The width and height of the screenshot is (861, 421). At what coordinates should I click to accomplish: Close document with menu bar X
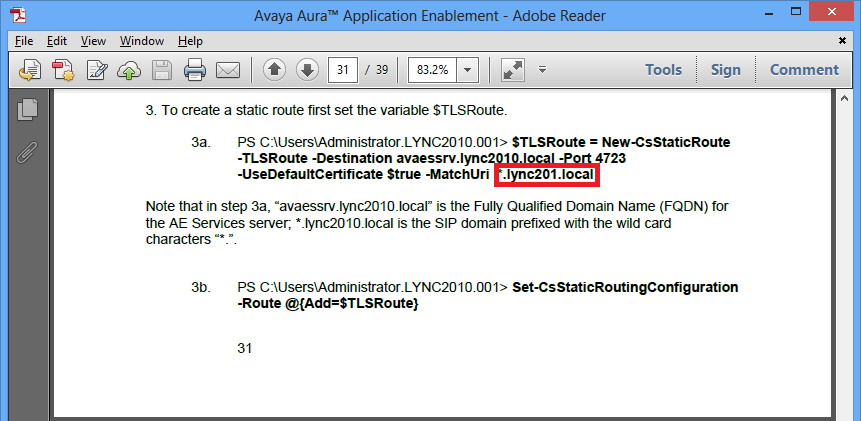point(842,40)
